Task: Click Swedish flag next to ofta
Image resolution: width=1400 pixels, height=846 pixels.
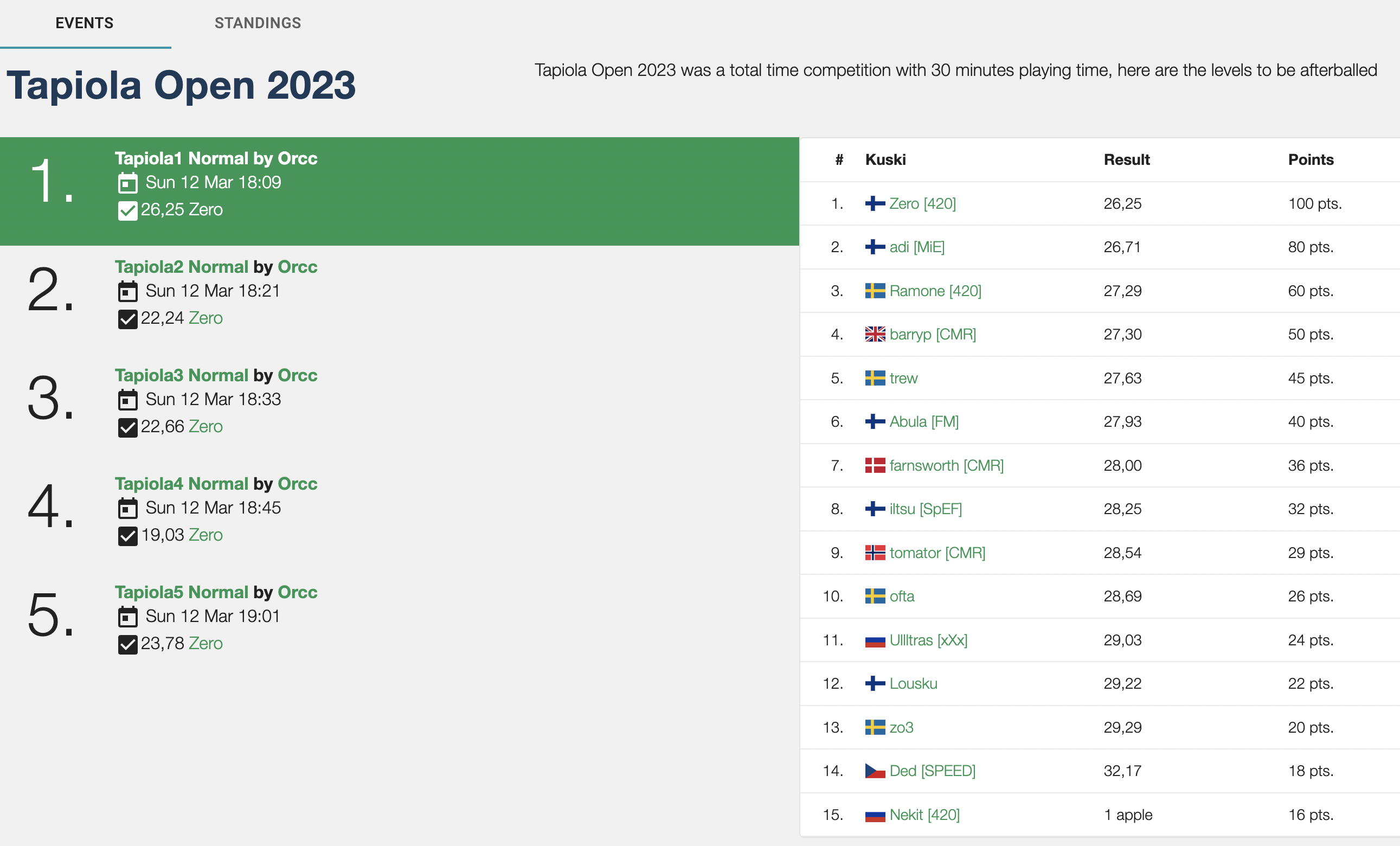Action: point(875,596)
